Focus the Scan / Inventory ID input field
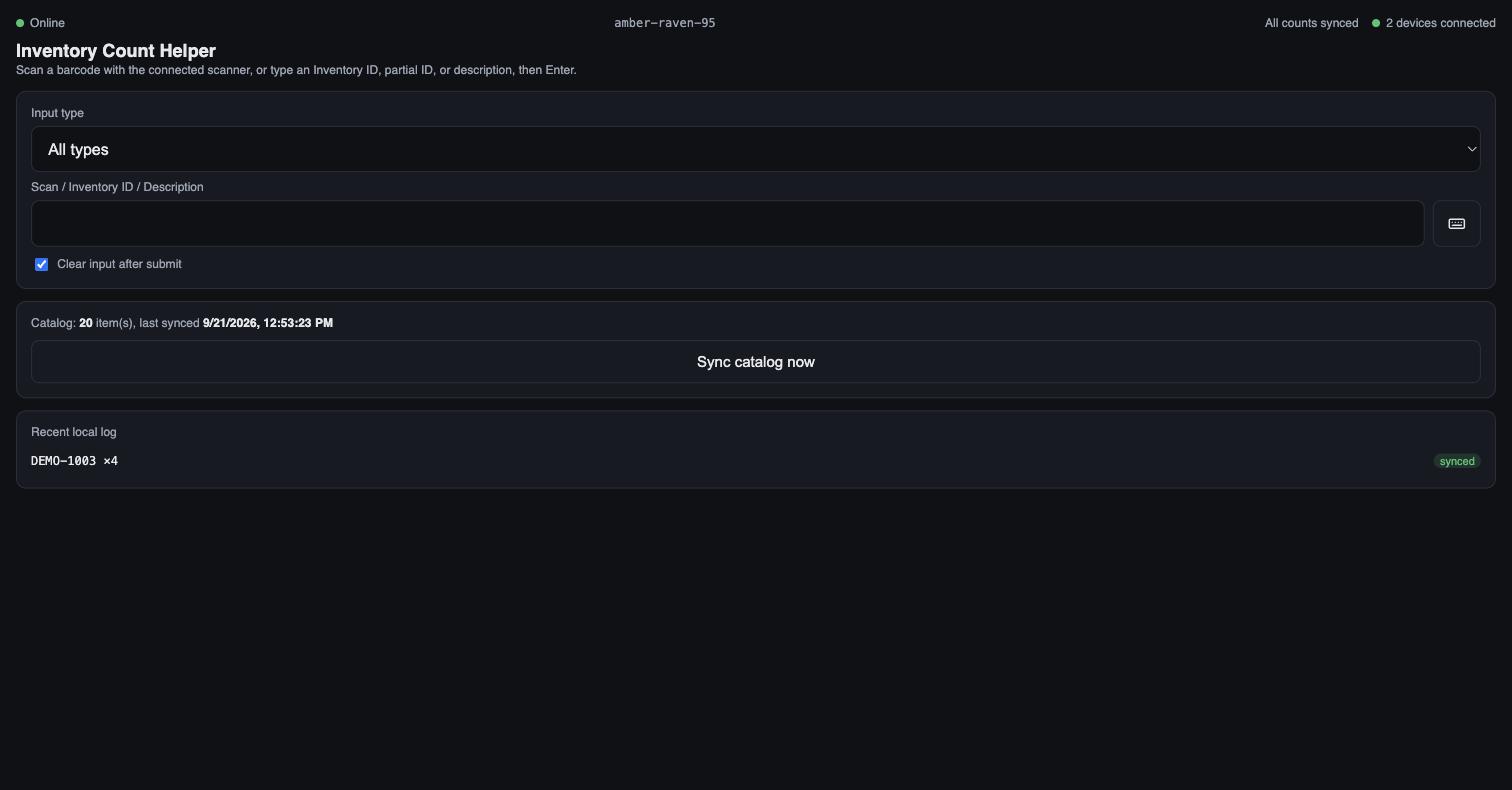1512x790 pixels. pos(727,223)
